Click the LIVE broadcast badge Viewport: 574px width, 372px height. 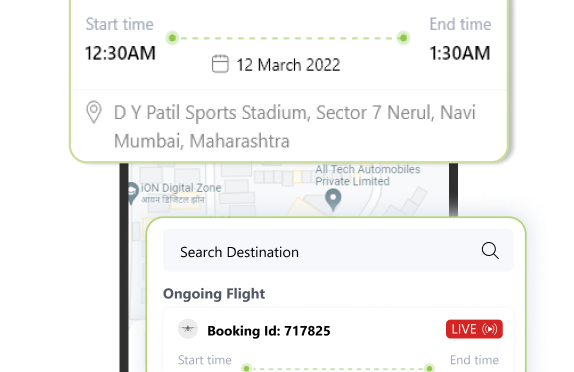click(474, 329)
